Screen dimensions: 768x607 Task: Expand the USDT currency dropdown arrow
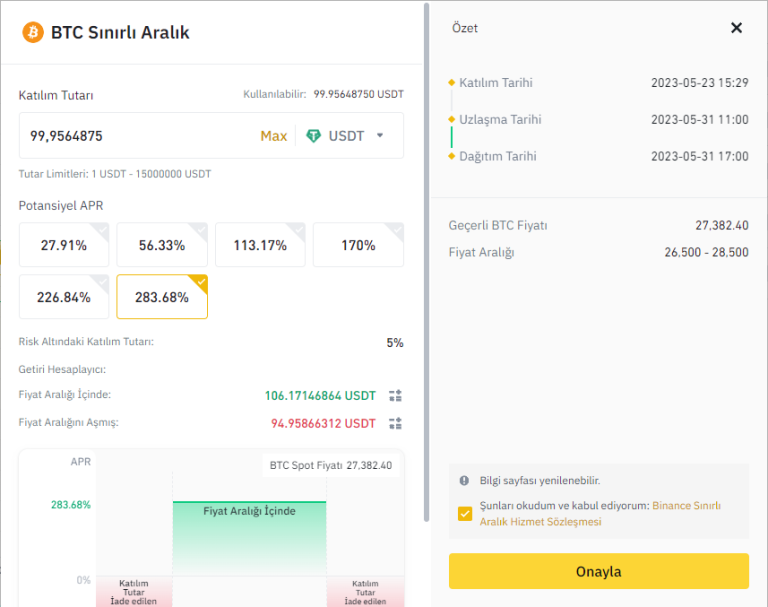pyautogui.click(x=380, y=136)
